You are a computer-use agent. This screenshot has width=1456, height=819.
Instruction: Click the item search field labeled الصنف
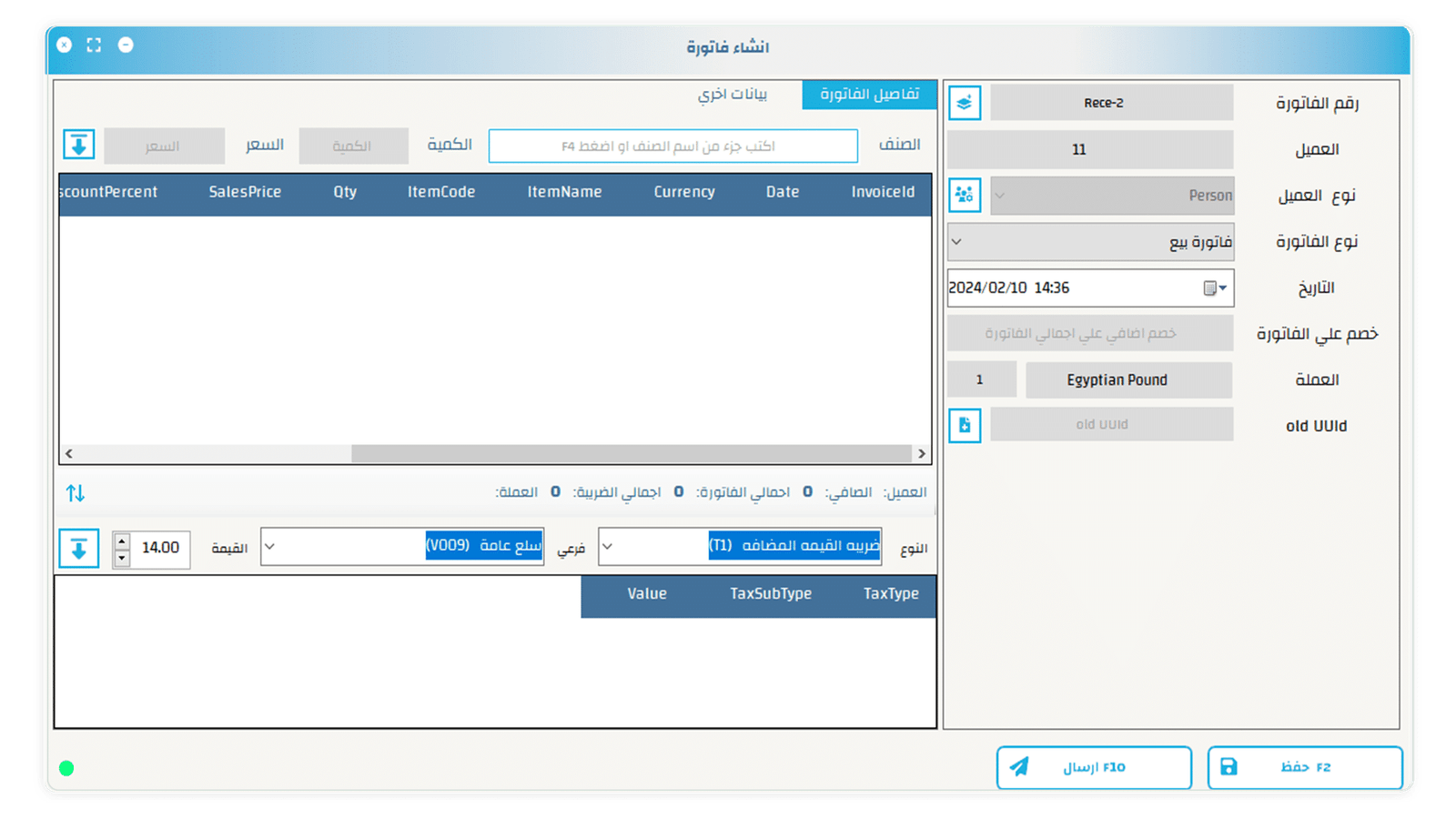click(673, 146)
